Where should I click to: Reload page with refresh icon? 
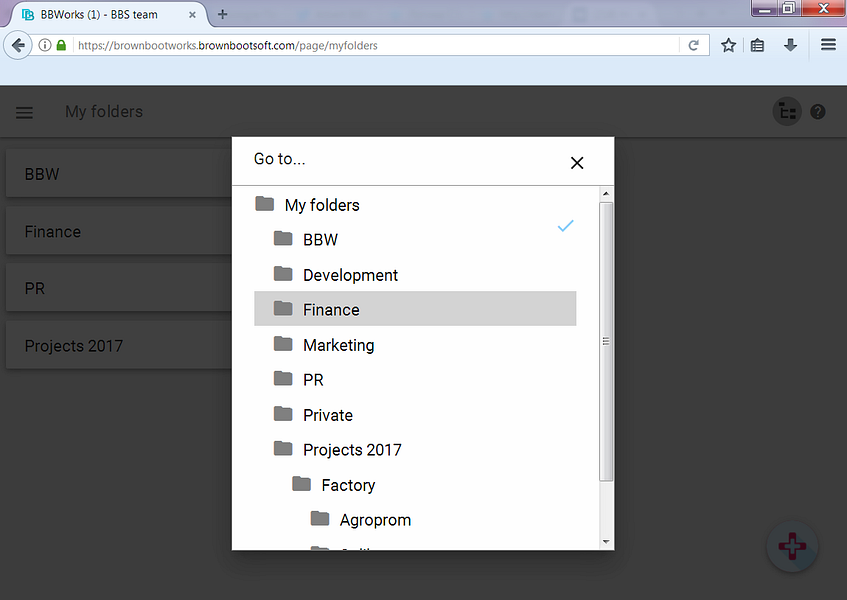coord(694,45)
